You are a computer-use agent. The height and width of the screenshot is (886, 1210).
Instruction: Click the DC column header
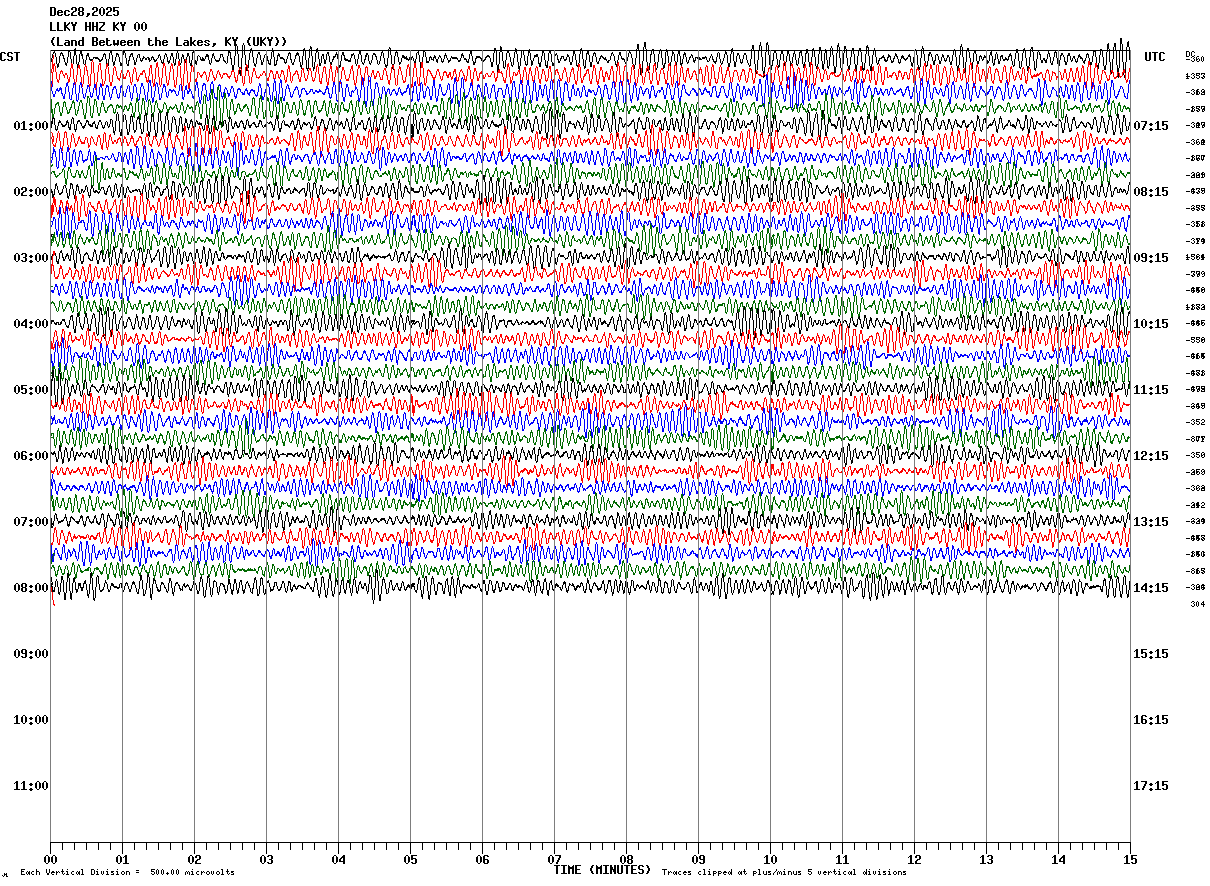pyautogui.click(x=1190, y=54)
